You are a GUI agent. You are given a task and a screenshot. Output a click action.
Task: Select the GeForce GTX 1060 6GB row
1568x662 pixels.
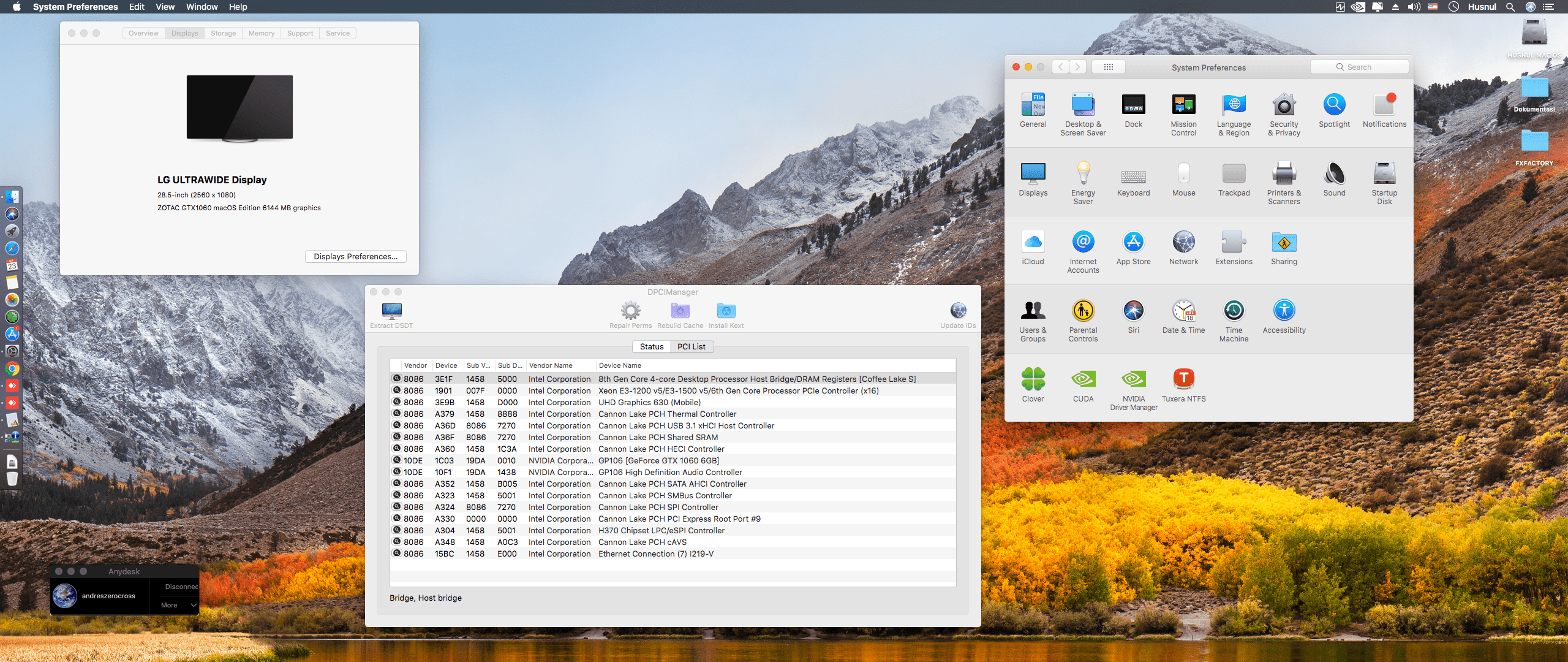pos(658,460)
